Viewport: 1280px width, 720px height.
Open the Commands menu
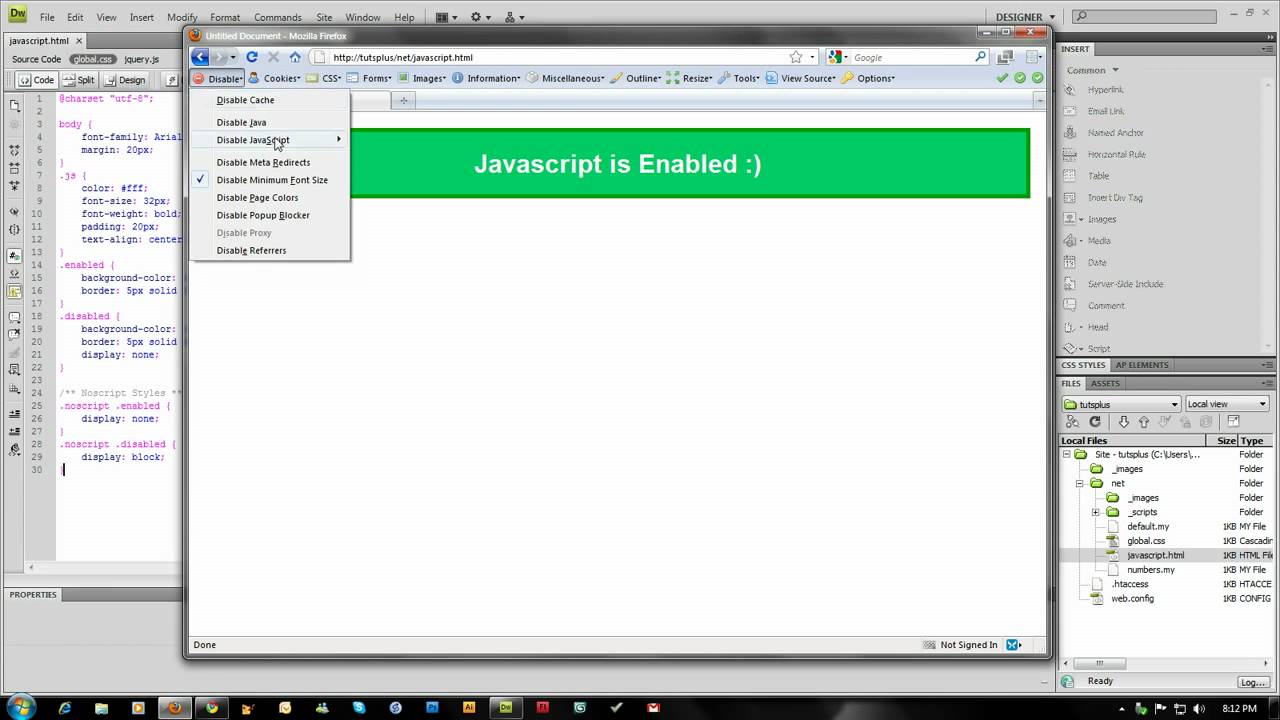(278, 17)
